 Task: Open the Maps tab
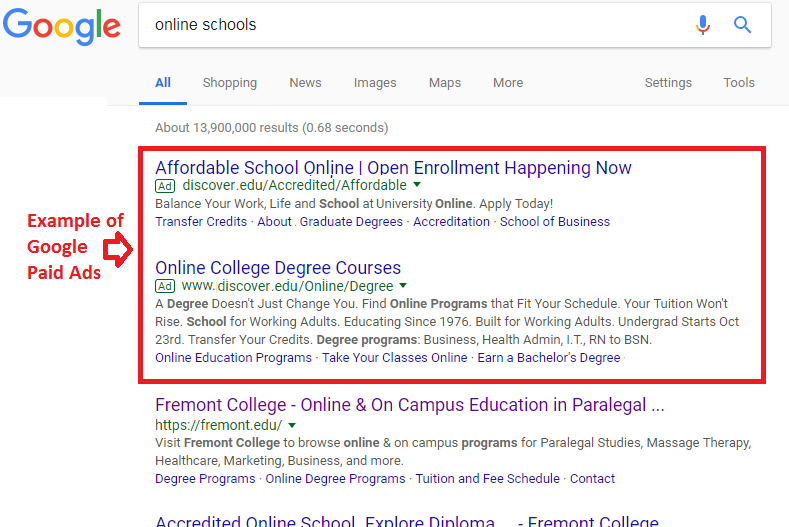(444, 83)
